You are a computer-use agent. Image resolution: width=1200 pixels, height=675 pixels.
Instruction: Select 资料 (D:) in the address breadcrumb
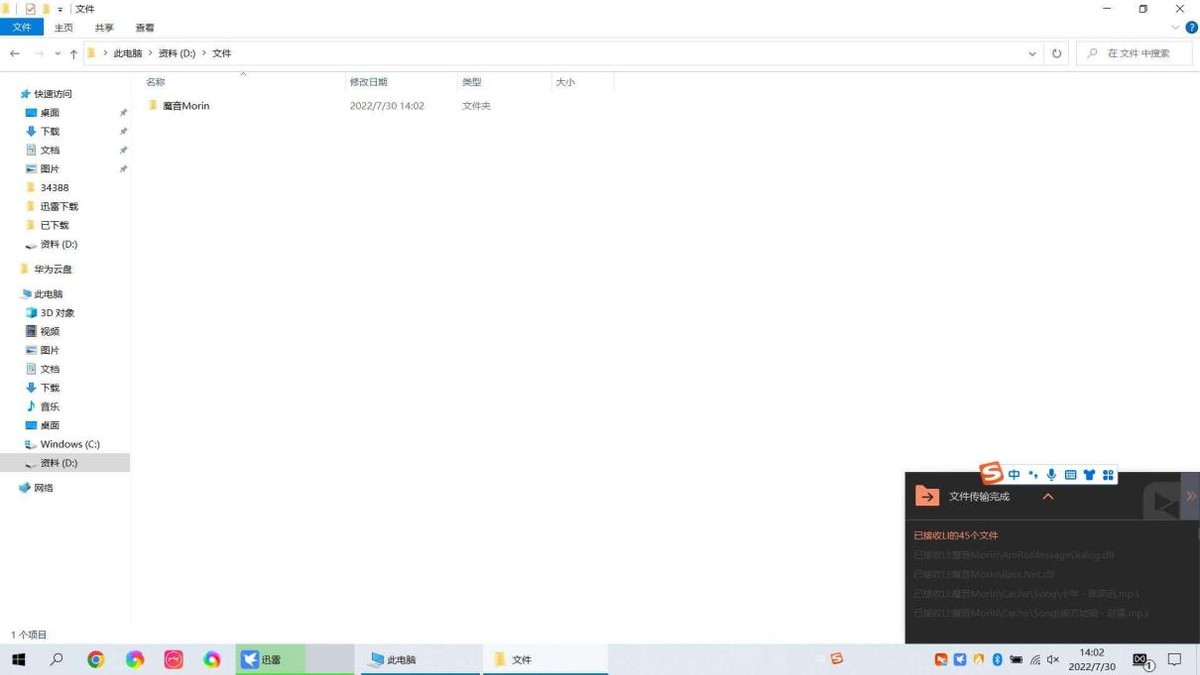pyautogui.click(x=177, y=53)
